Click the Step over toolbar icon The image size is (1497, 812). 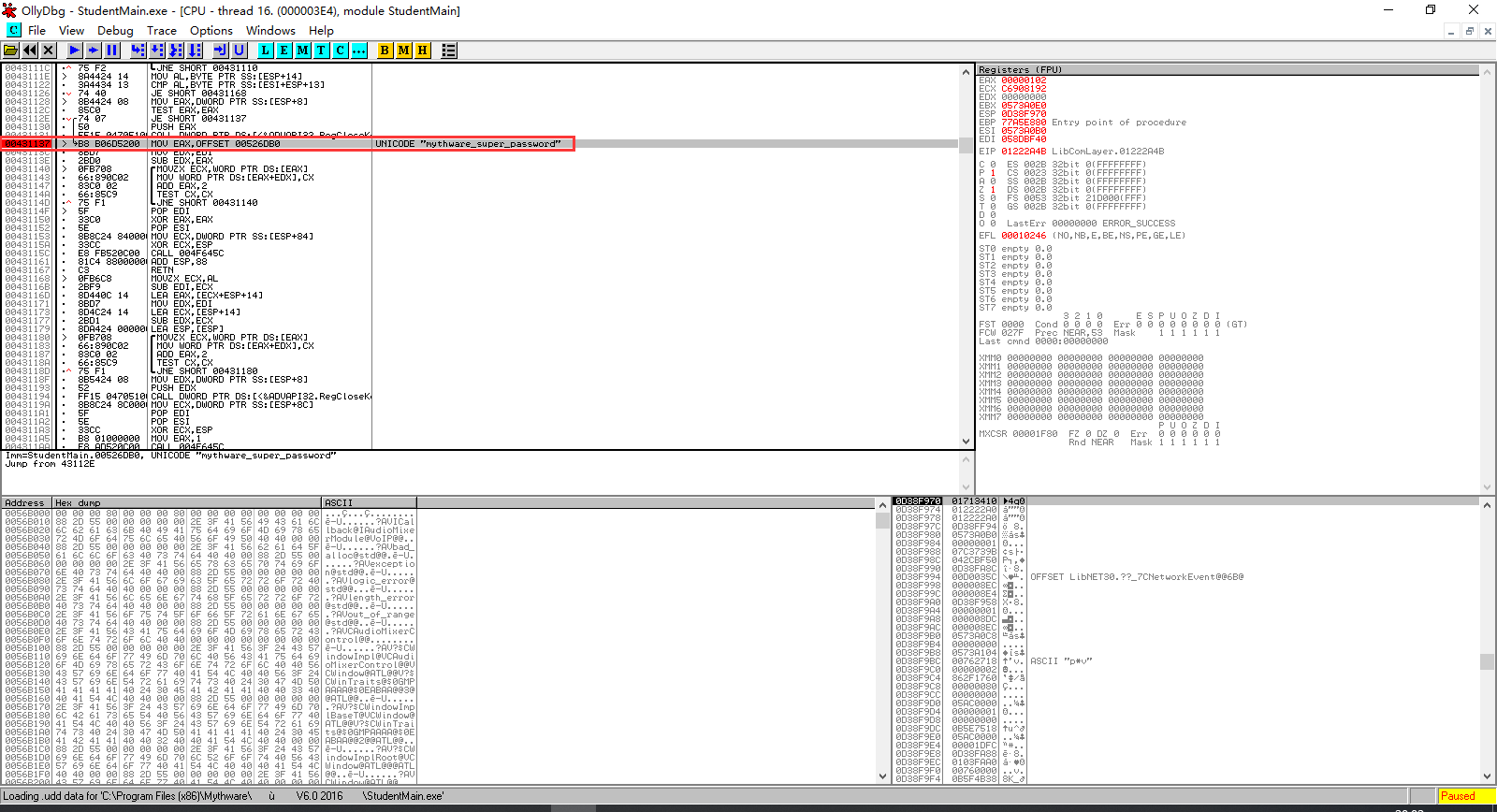click(157, 51)
